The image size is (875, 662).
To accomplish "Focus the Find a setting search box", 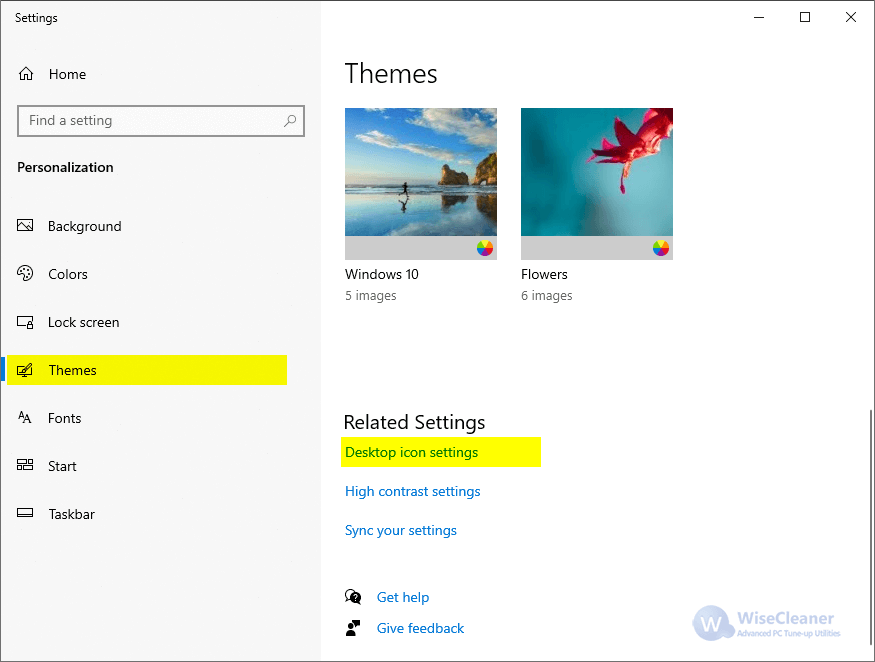I will coord(161,121).
